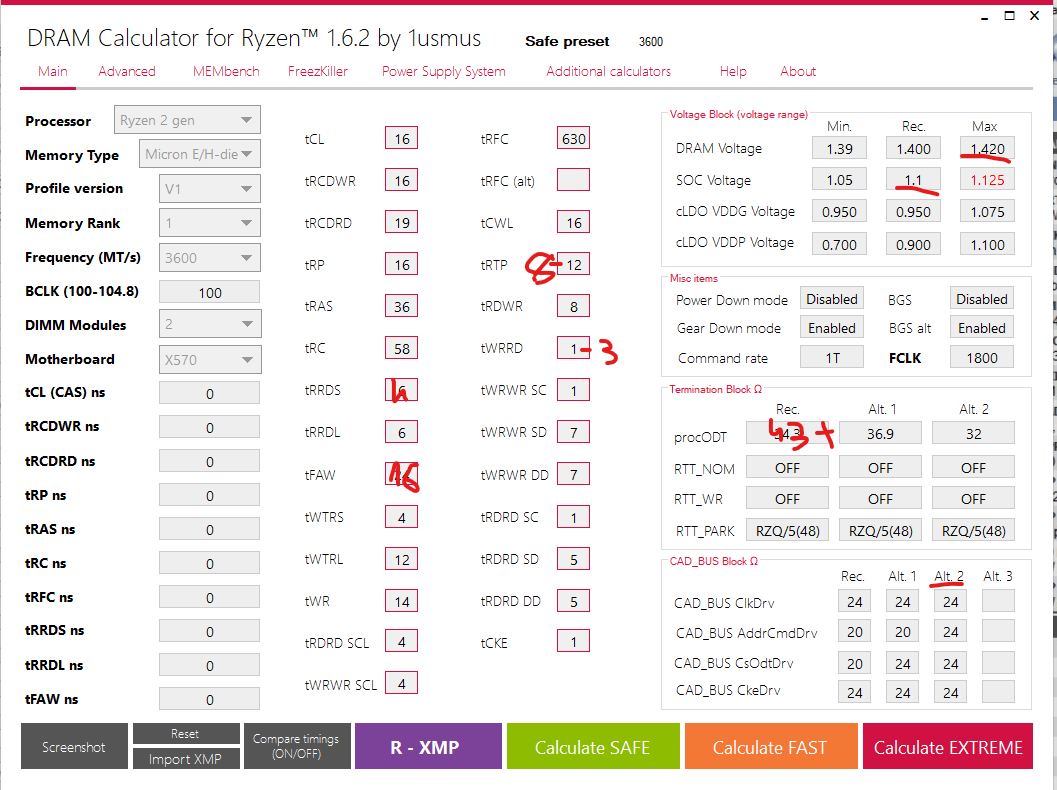Maximize the DRAM Calculator window
The image size is (1057, 790).
(x=1009, y=16)
